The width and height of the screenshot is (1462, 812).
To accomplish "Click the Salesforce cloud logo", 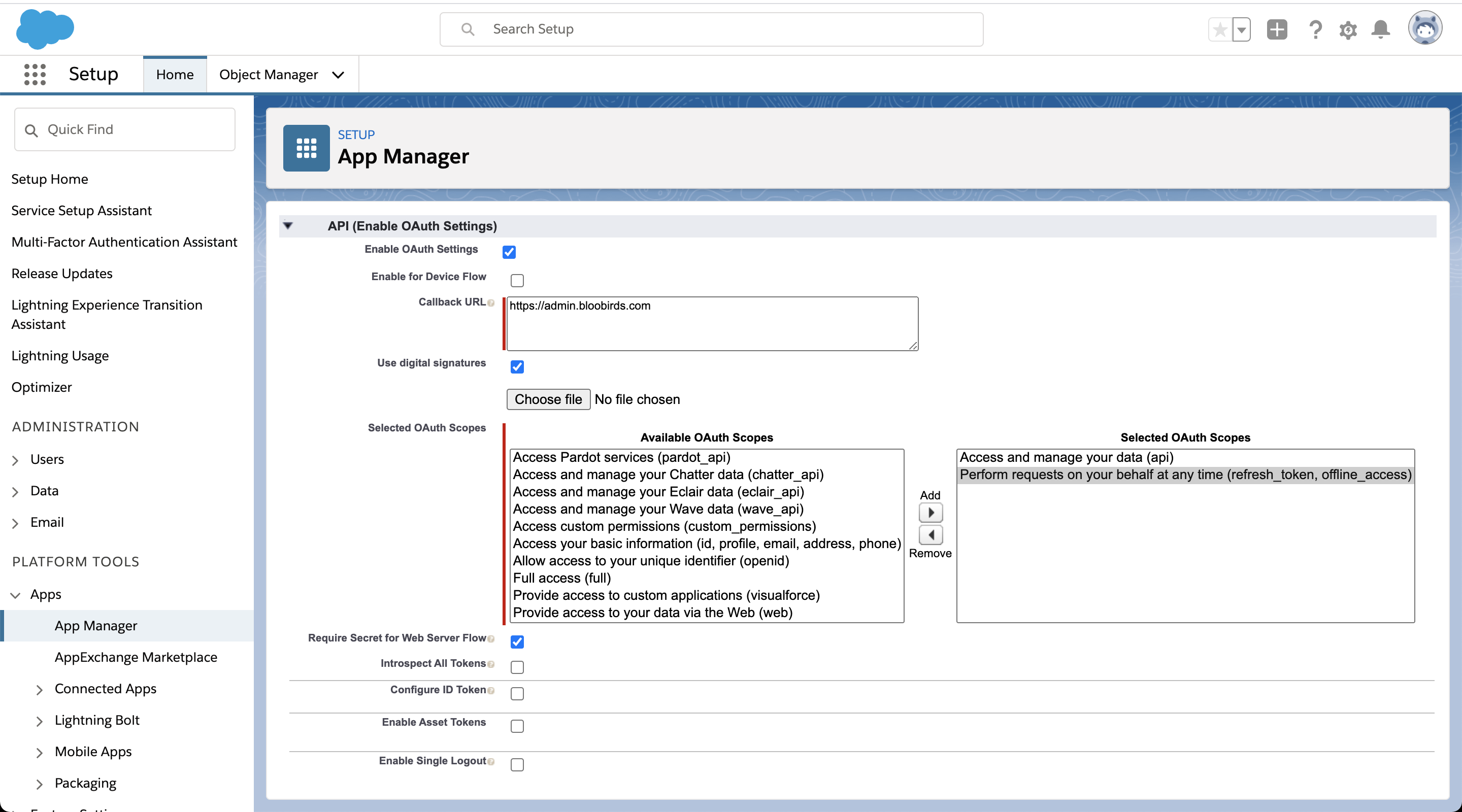I will [x=45, y=29].
